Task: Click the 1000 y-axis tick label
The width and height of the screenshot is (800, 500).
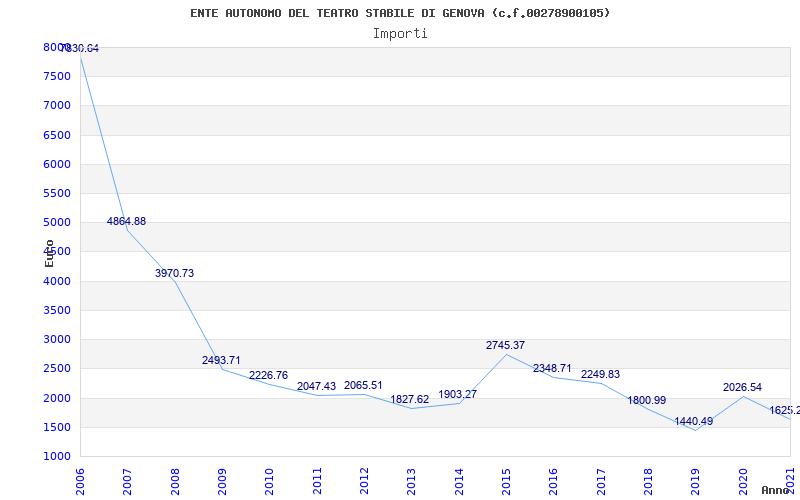Action: [57, 456]
